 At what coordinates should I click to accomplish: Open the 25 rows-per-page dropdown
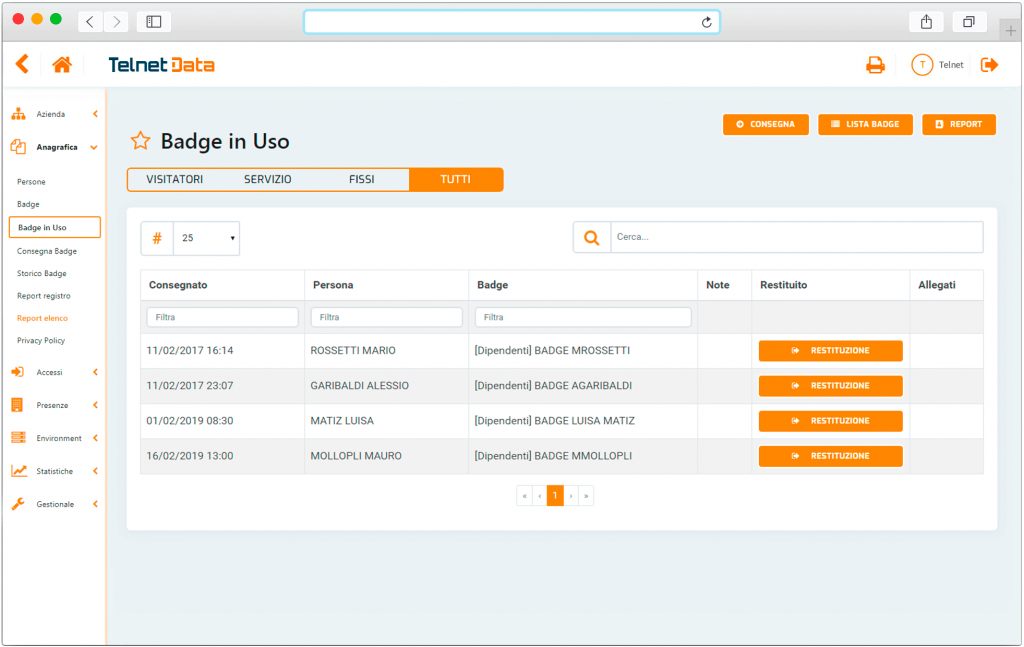[206, 238]
